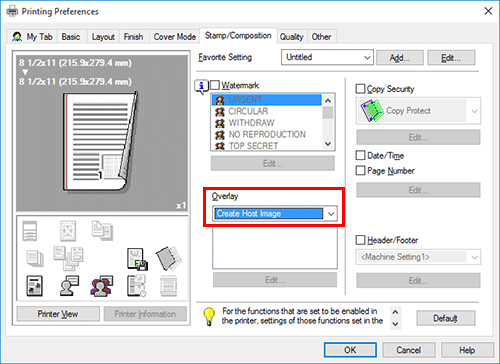Switch to the Quality tab
Screen dimensions: 500x364
tap(291, 37)
